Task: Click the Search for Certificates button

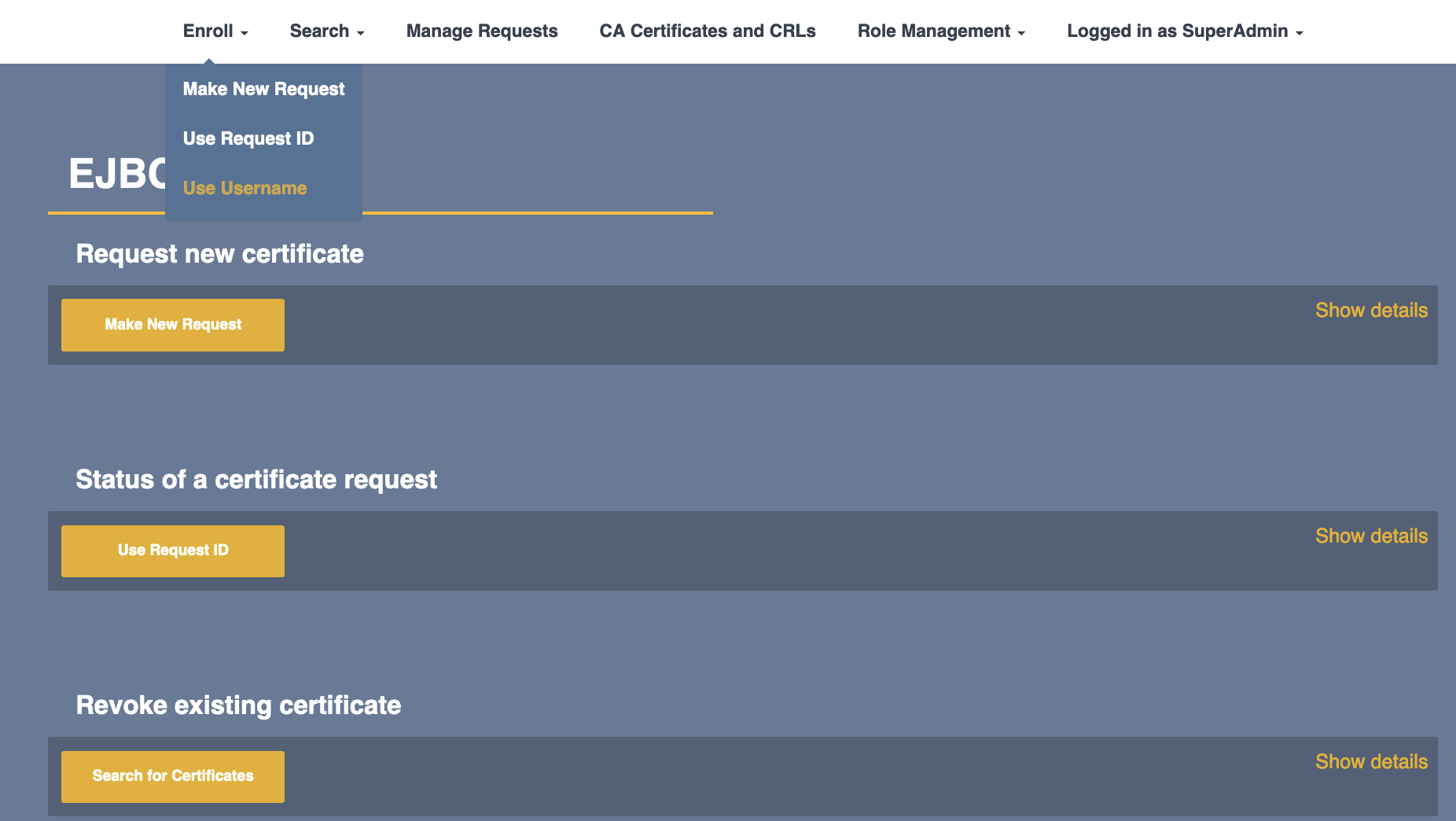Action: 173,776
